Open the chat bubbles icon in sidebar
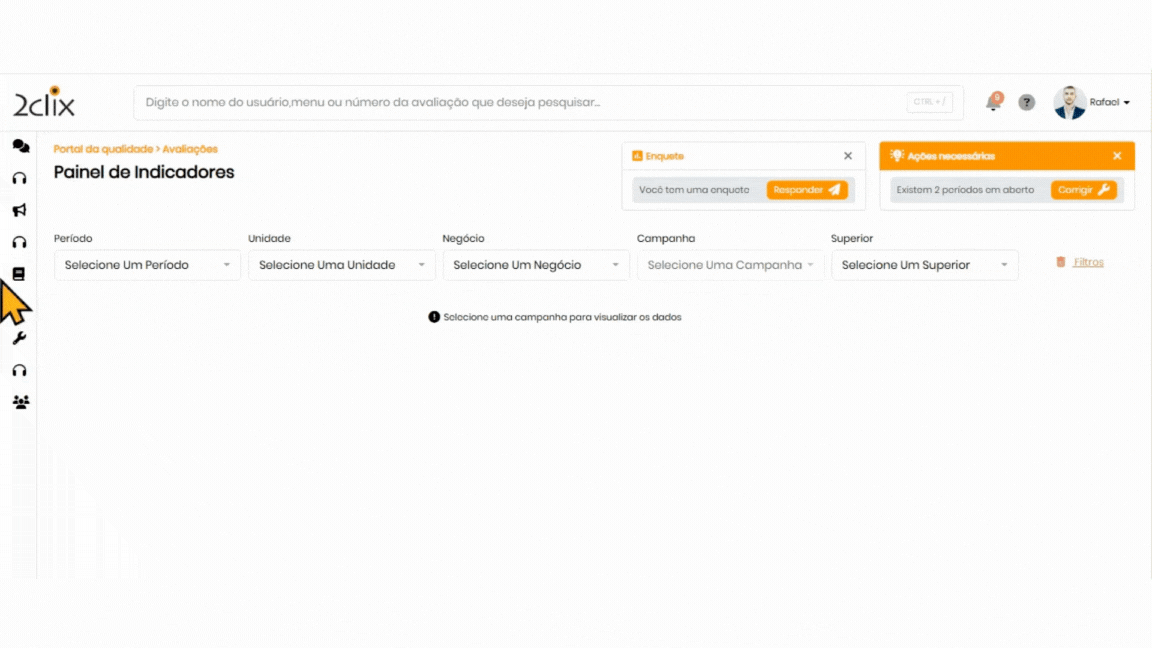1152x648 pixels. tap(20, 146)
